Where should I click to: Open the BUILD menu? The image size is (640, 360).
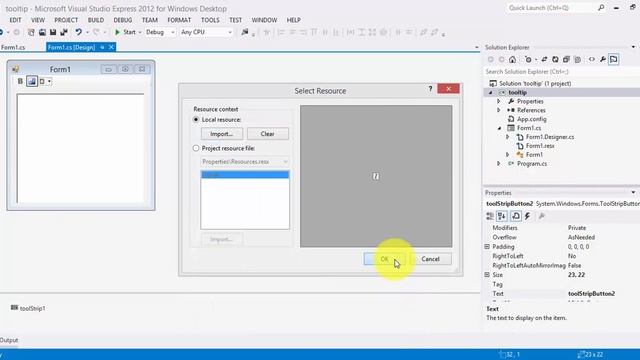click(96, 20)
